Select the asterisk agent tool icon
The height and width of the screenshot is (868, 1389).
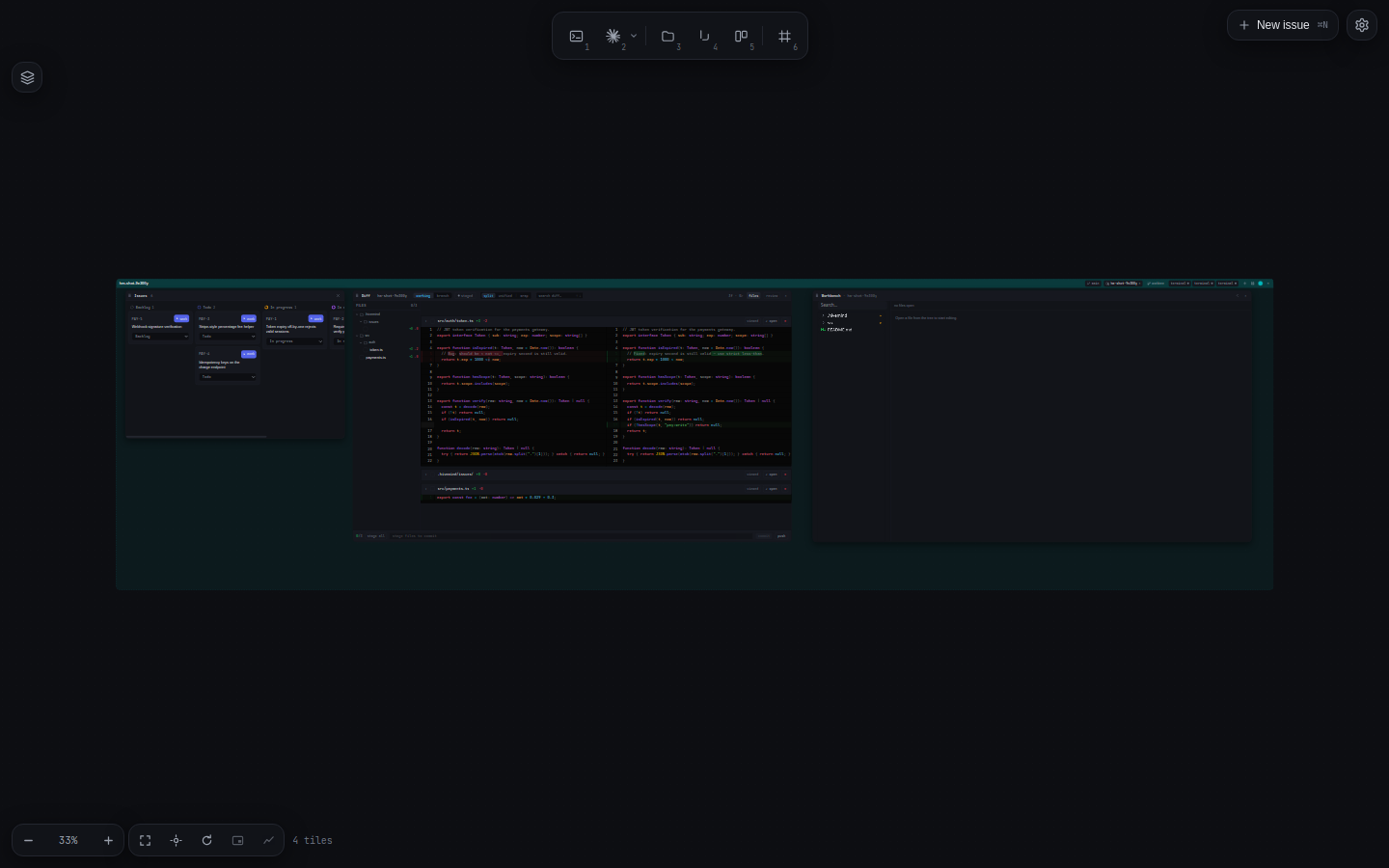tap(613, 36)
